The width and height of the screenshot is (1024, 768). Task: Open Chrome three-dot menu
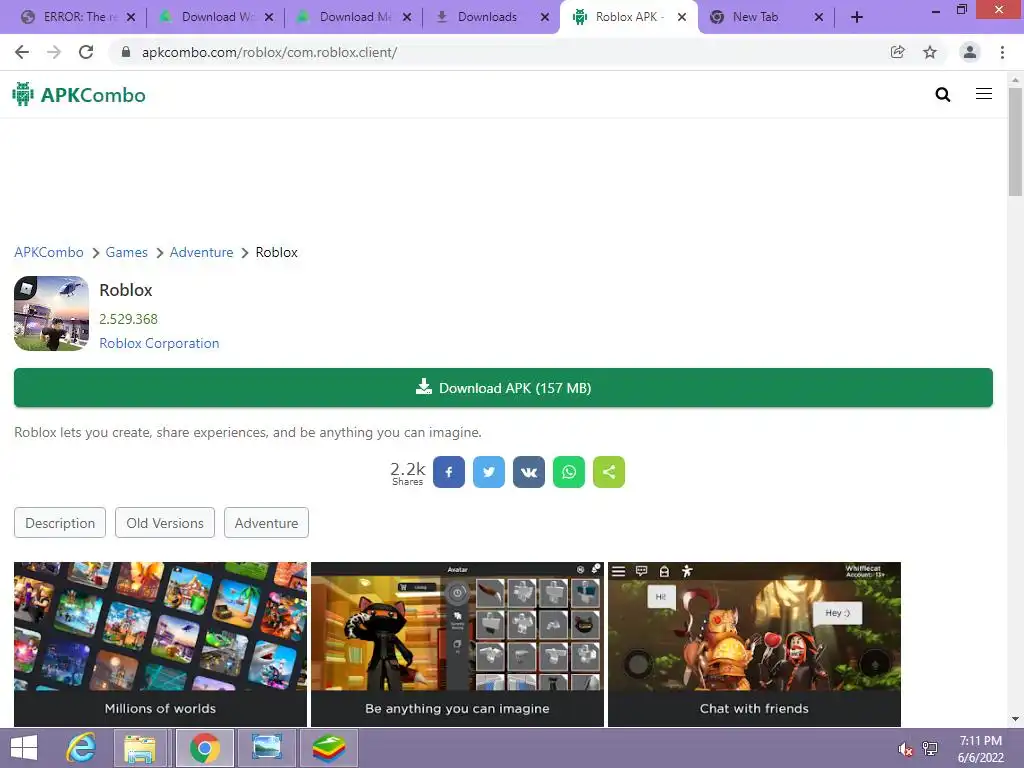[1002, 52]
